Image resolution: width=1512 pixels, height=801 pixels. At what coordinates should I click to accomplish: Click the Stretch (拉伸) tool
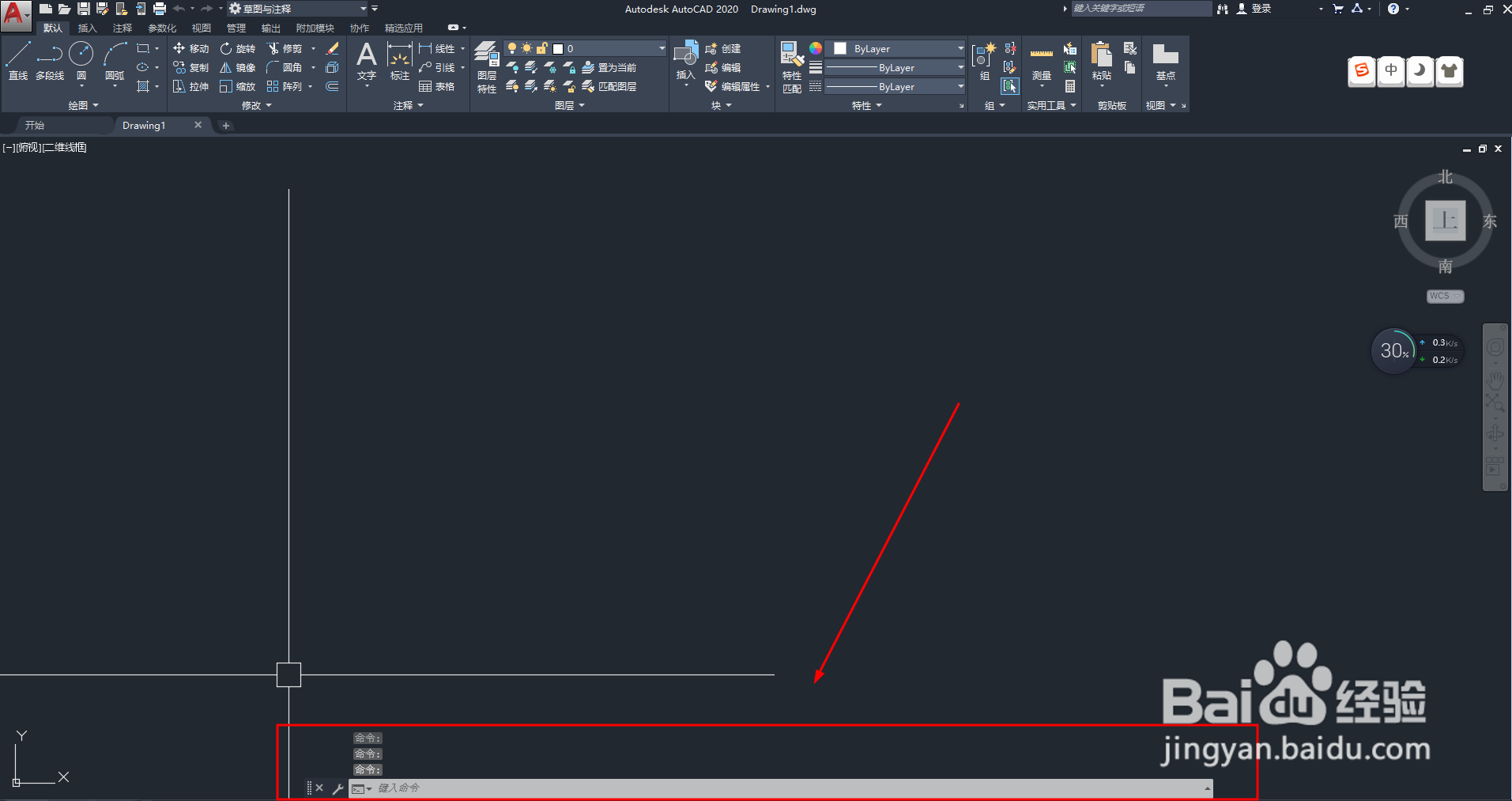190,86
